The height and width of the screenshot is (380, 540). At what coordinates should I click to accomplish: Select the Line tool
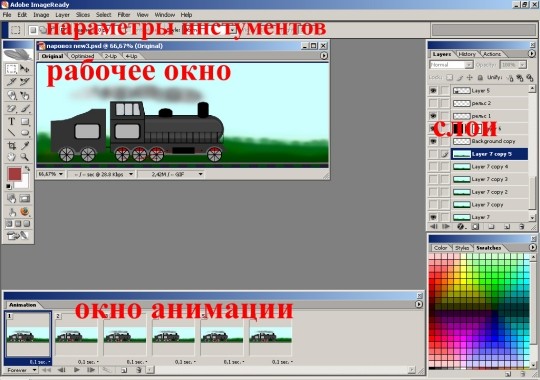[x=11, y=133]
